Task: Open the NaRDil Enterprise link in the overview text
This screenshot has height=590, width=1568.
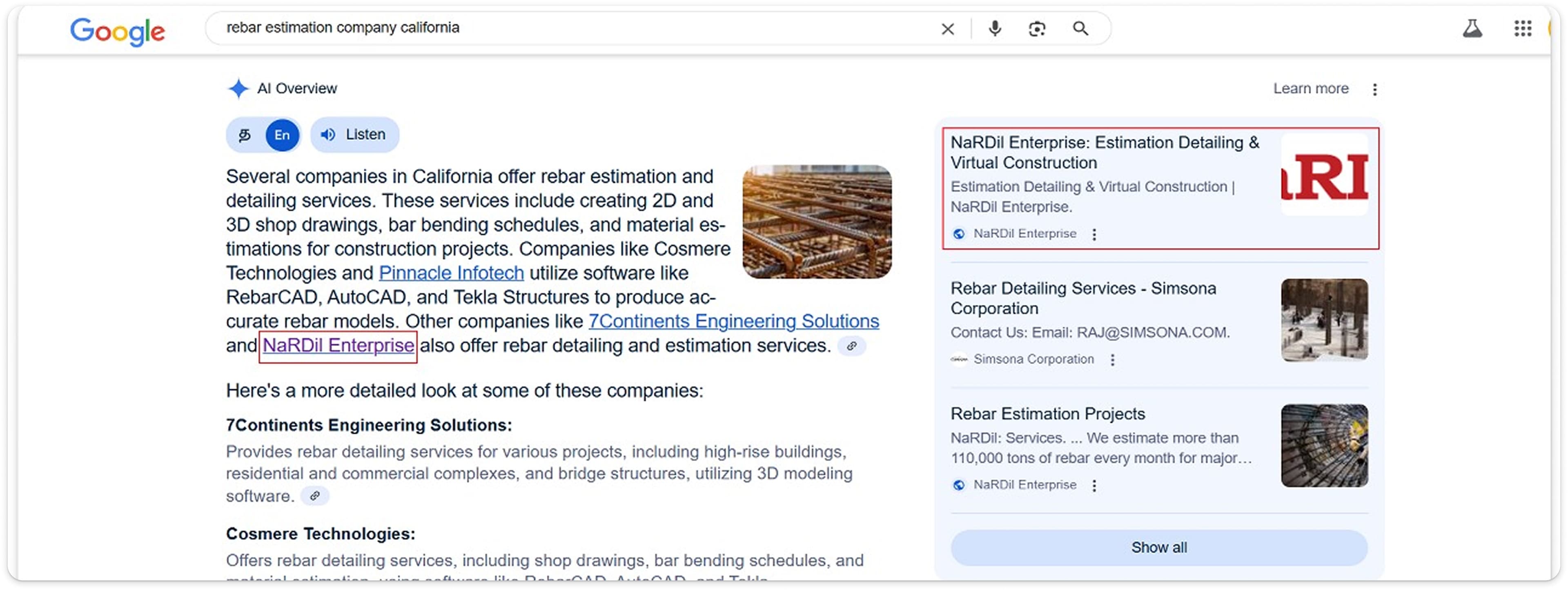Action: click(x=337, y=345)
